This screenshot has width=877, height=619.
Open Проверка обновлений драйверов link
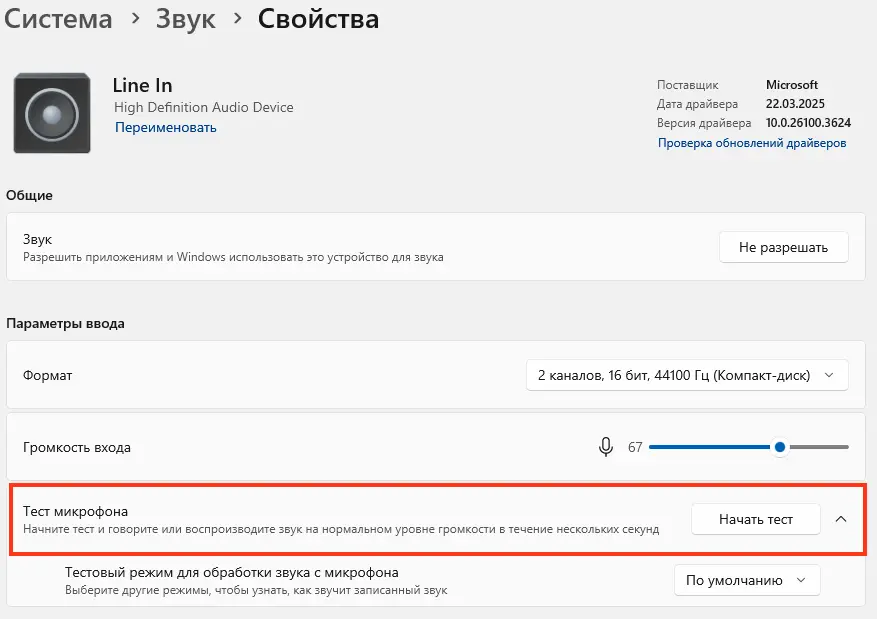pos(752,143)
